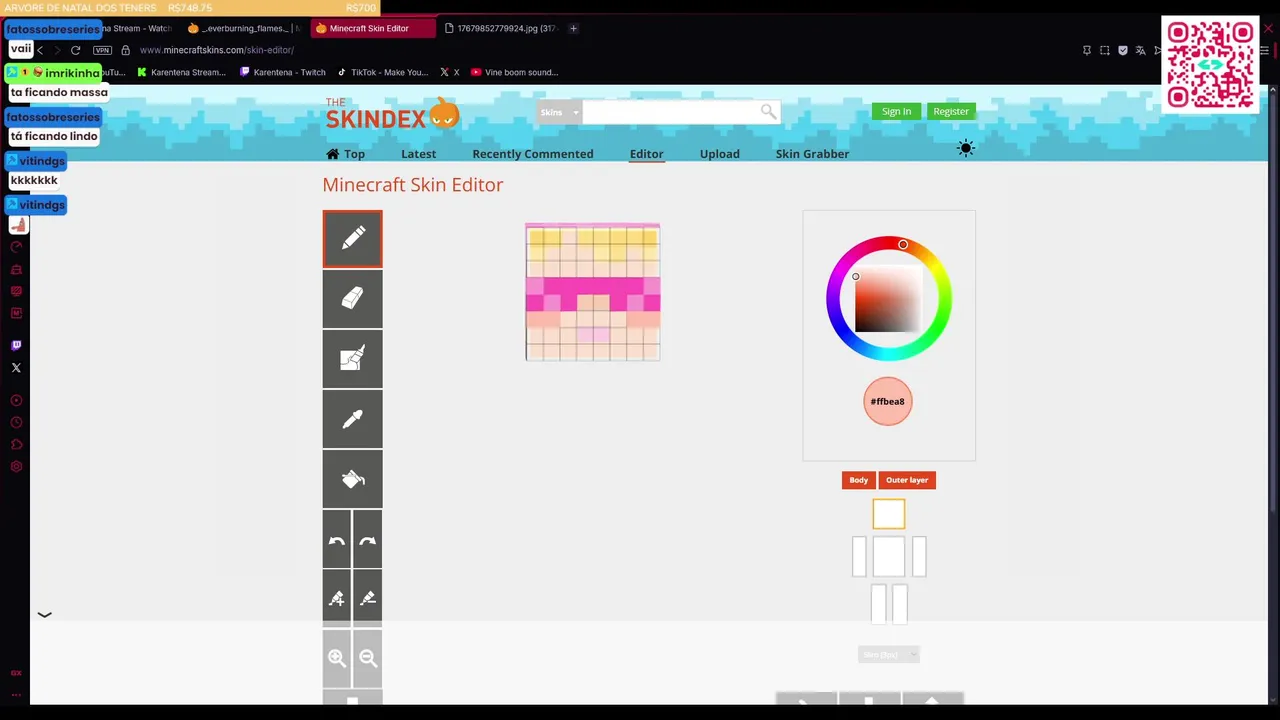Toggle left arm part in body model
Screen dimensions: 1280x720
(859, 557)
